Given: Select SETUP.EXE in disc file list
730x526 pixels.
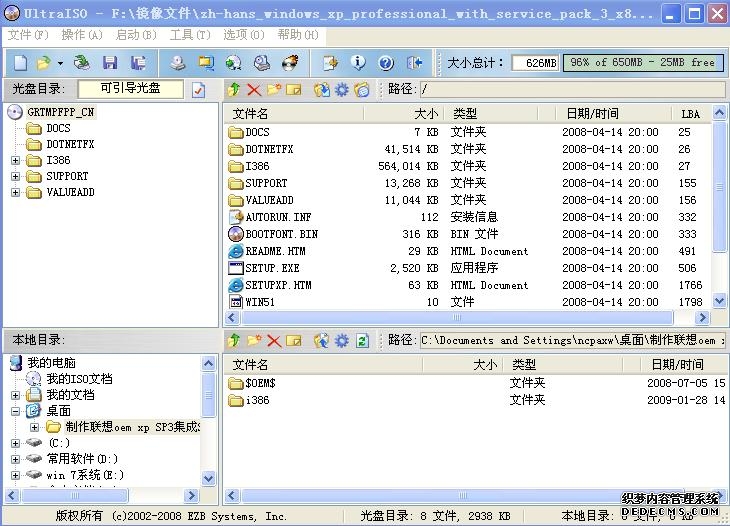Looking at the screenshot, I should (272, 268).
